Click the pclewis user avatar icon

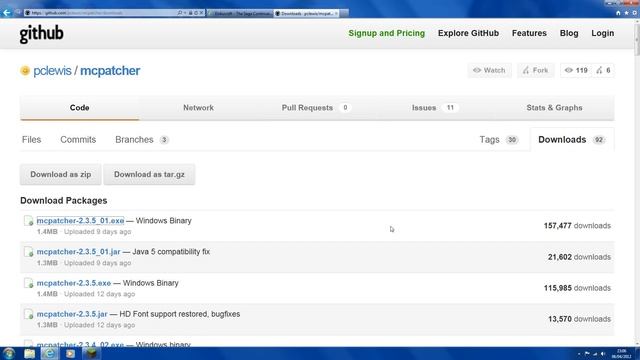pyautogui.click(x=25, y=71)
